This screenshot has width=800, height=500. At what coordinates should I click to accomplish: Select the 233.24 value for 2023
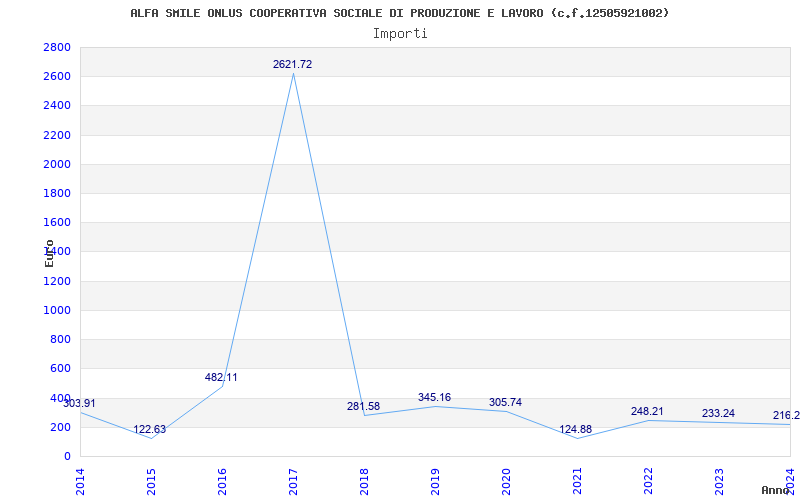[718, 414]
